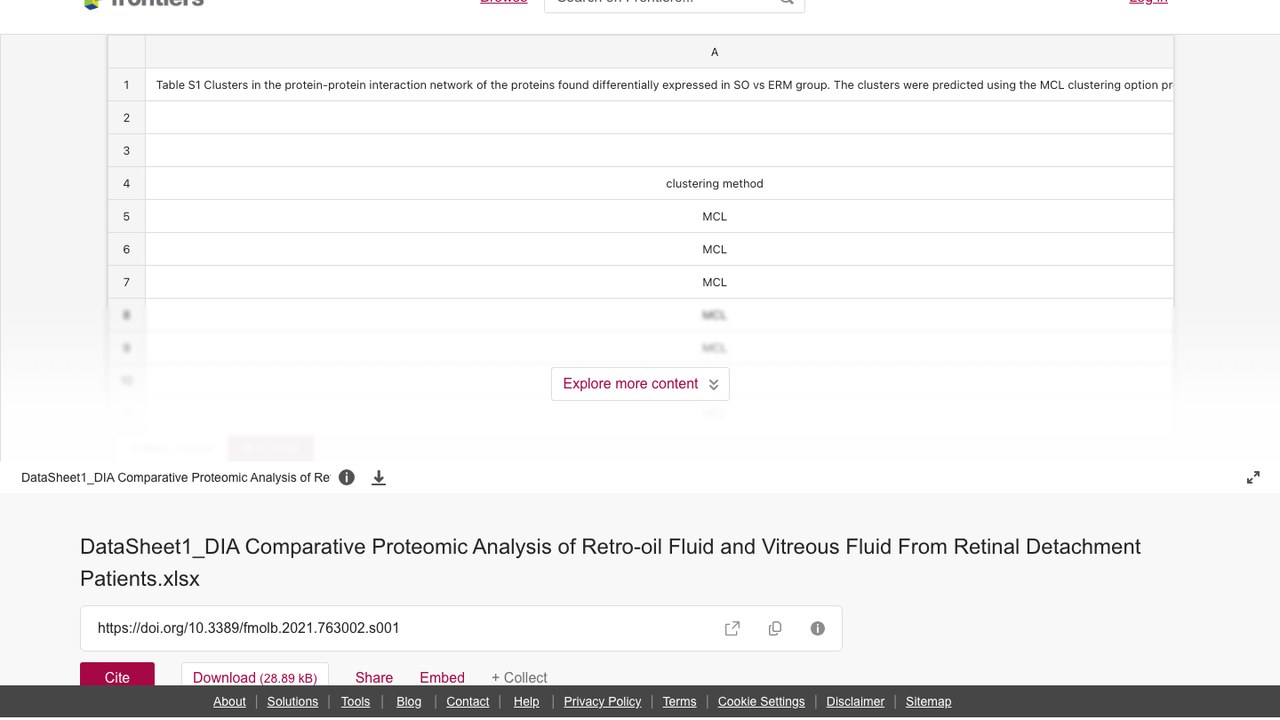Viewport: 1280px width, 720px height.
Task: Go to the Sitemap link
Action: [x=928, y=702]
